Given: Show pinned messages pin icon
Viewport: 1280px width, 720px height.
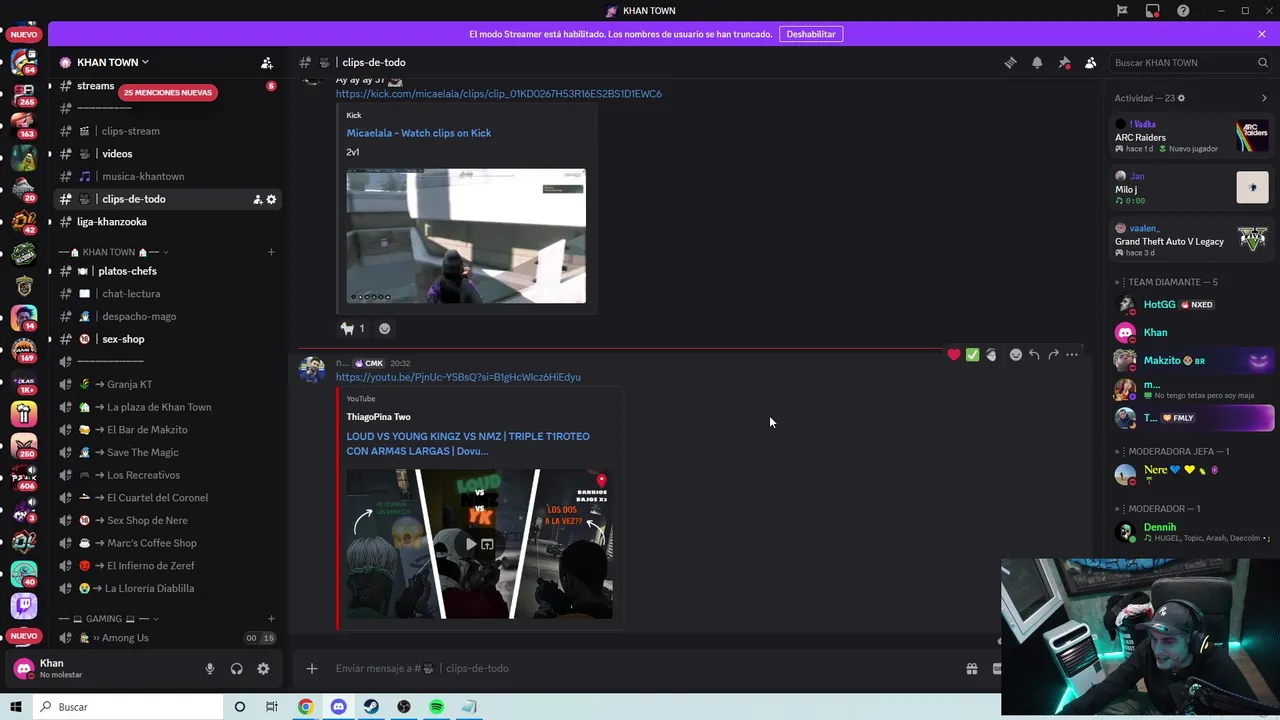Looking at the screenshot, I should pyautogui.click(x=1064, y=62).
